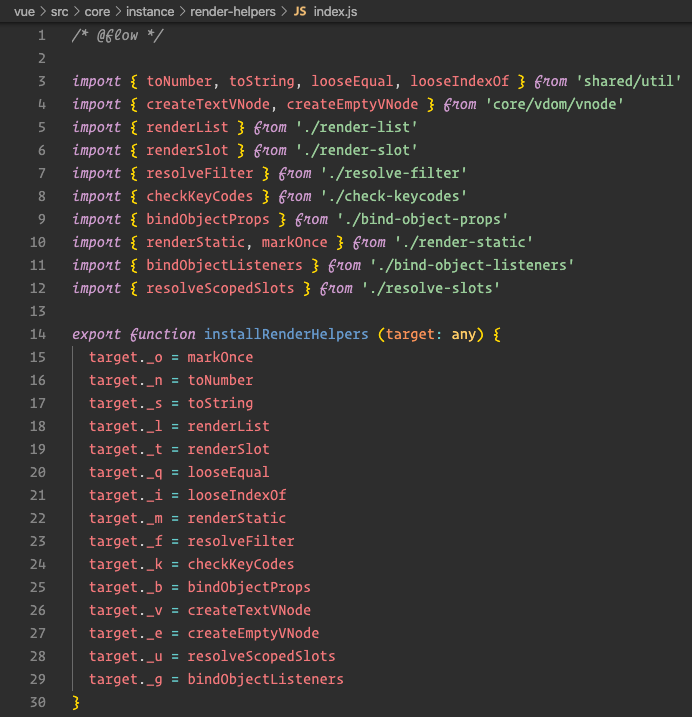Click the chevron separator after 'core'

point(118,11)
